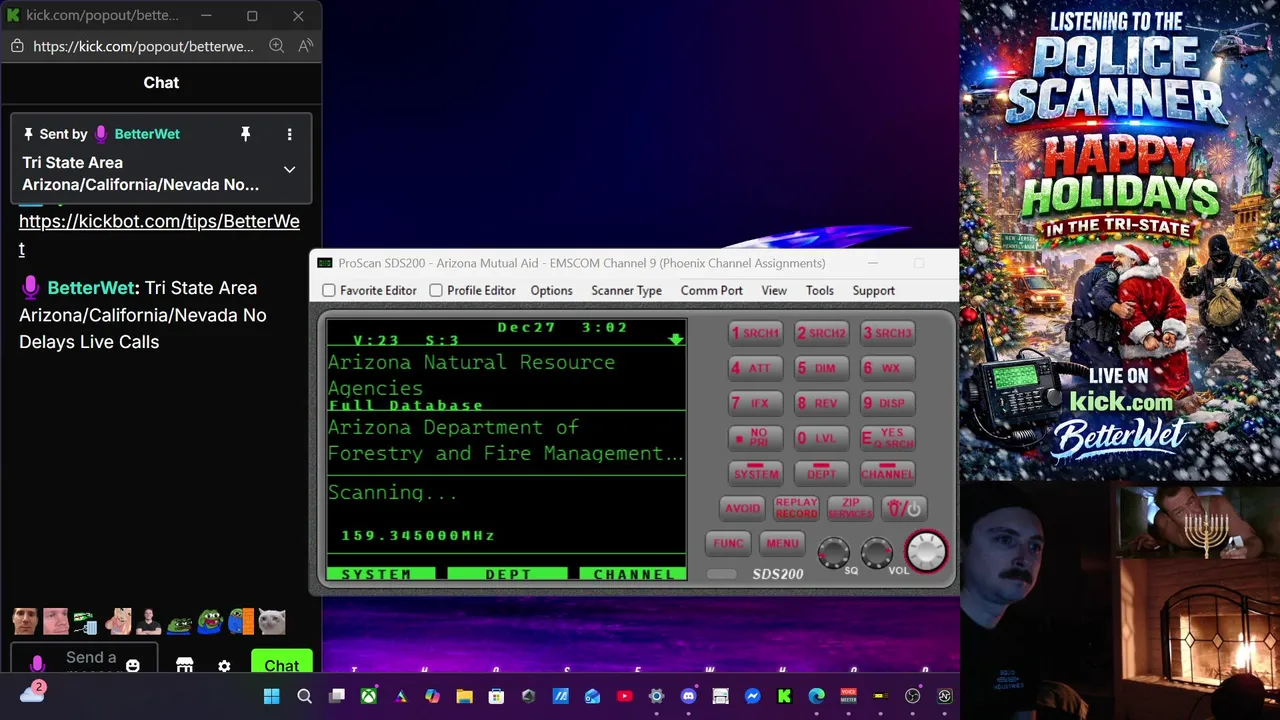This screenshot has height=720, width=1280.
Task: Open Windows taskbar Search
Action: tap(305, 696)
